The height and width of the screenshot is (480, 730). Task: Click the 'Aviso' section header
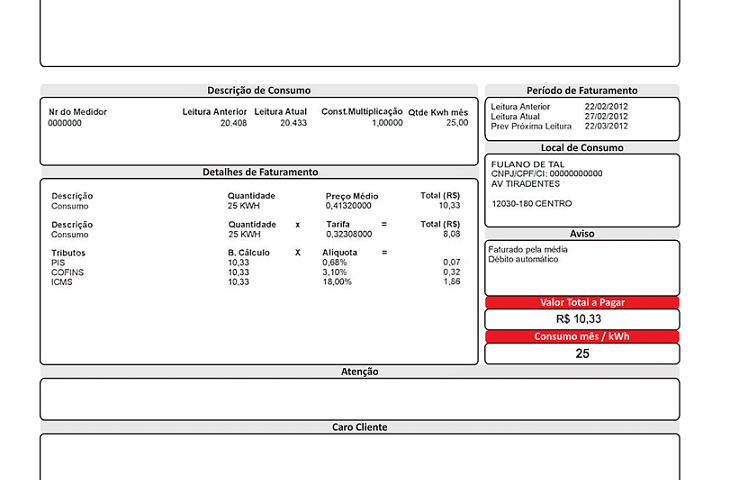pyautogui.click(x=582, y=233)
